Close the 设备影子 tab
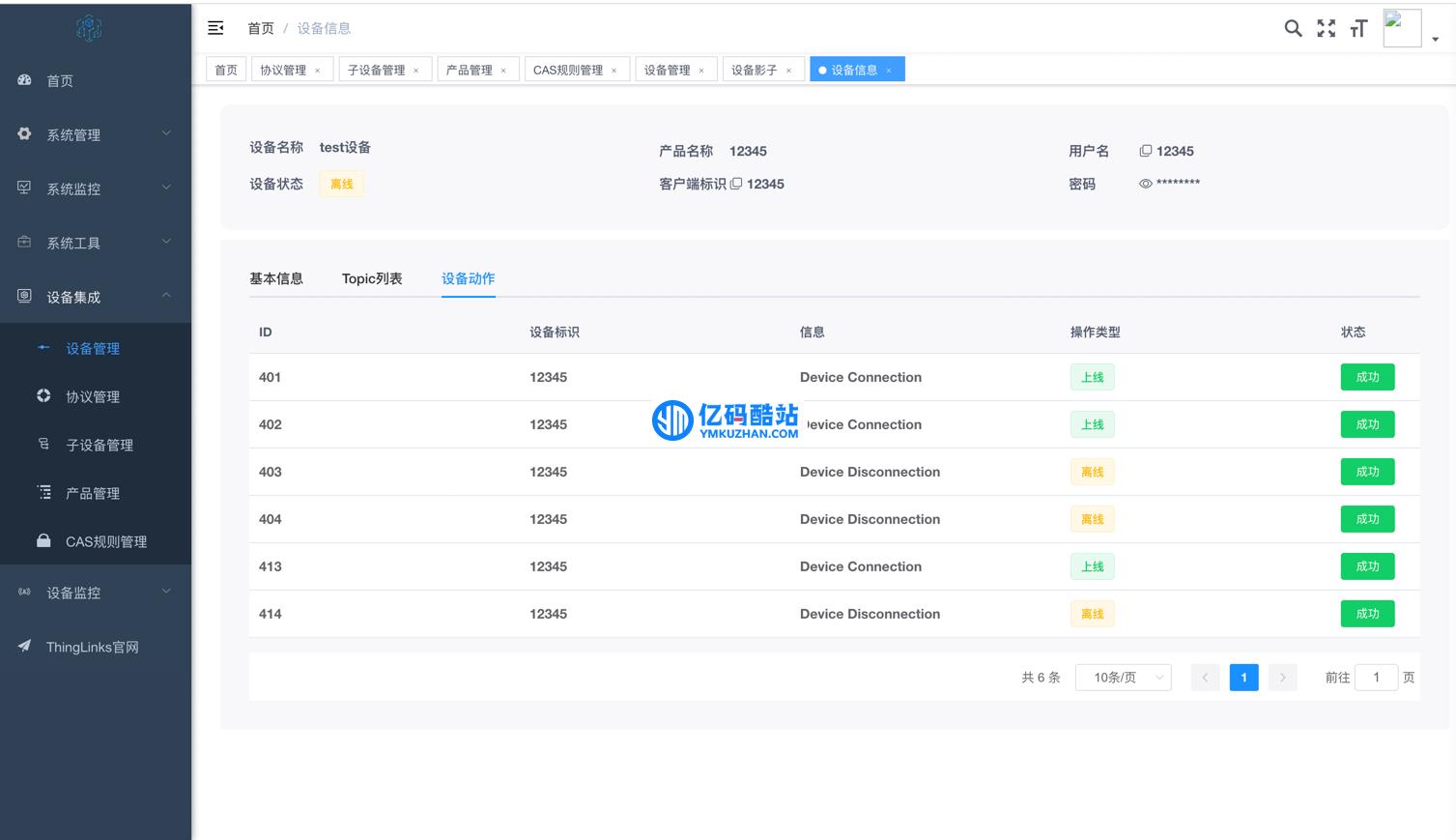 point(788,71)
